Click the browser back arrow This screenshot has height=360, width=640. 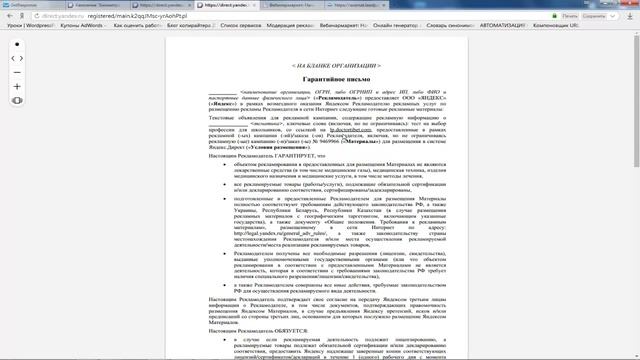[x=10, y=16]
